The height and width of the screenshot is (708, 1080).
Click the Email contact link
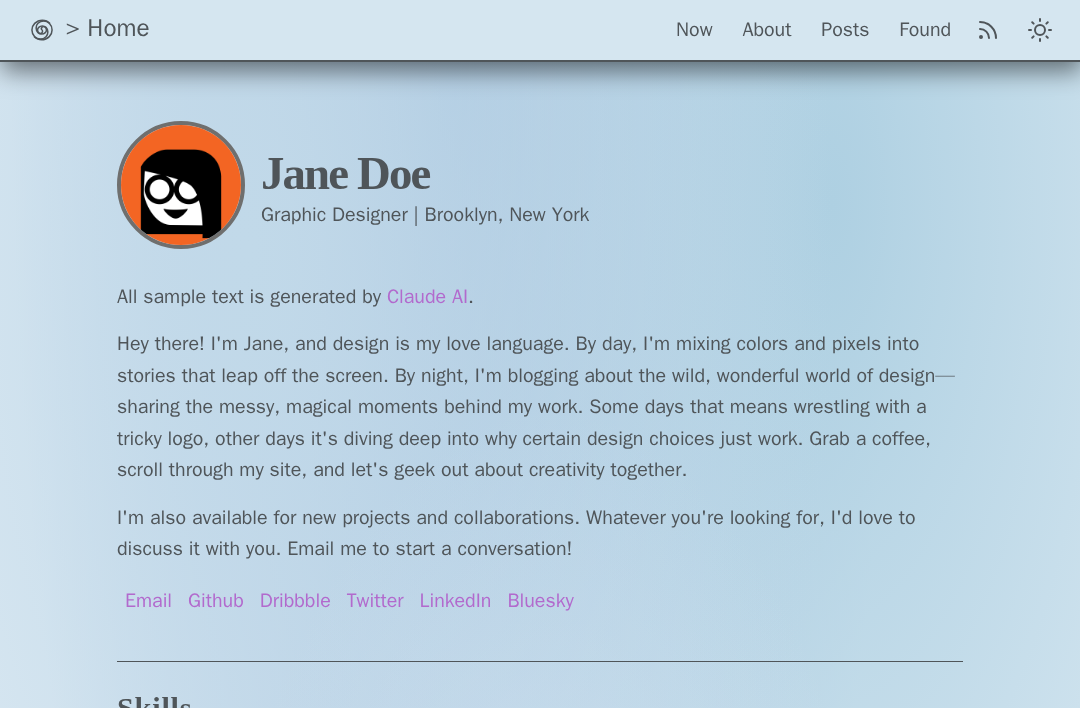(x=148, y=601)
